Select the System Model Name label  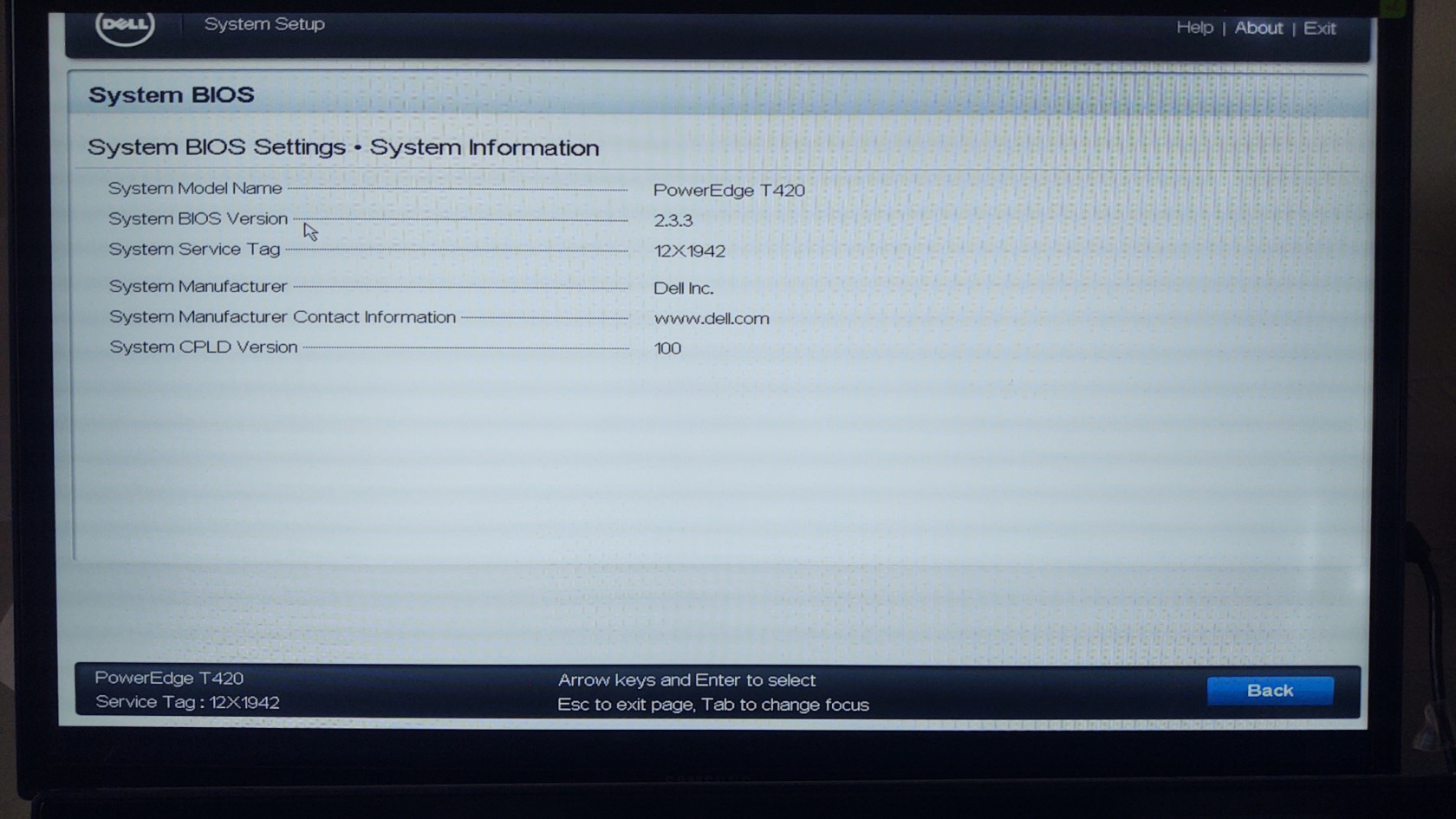195,188
